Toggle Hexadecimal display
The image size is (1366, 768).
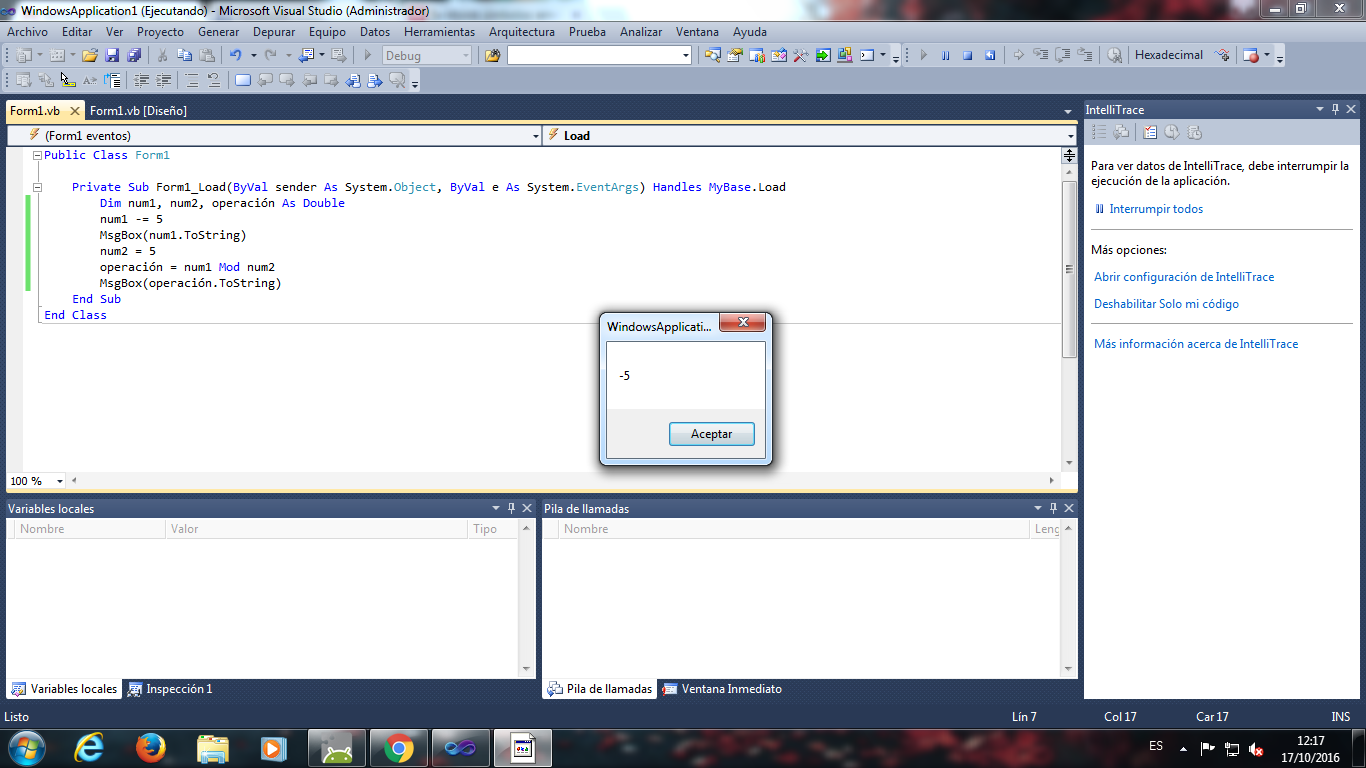point(1169,55)
